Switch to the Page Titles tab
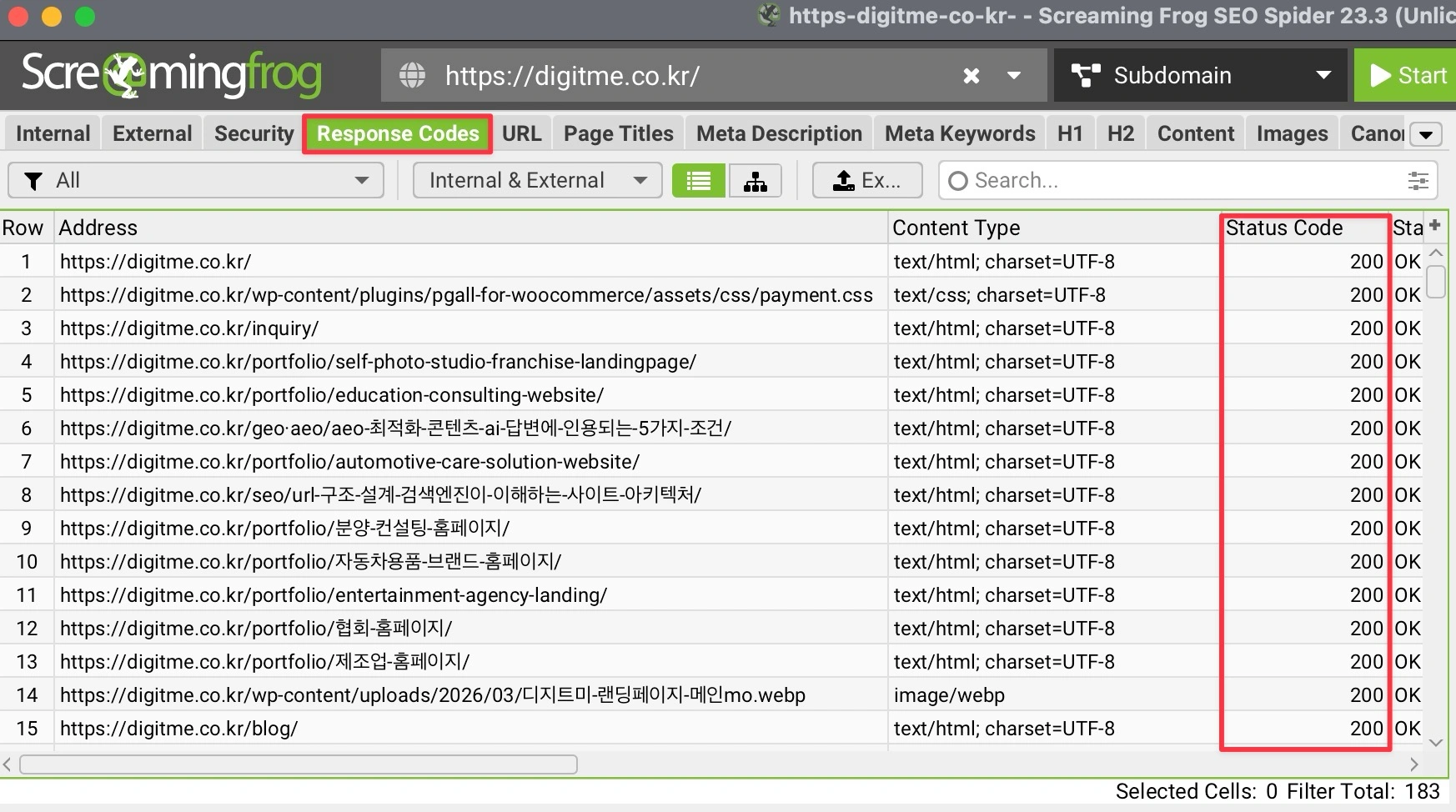This screenshot has width=1456, height=812. (x=619, y=133)
